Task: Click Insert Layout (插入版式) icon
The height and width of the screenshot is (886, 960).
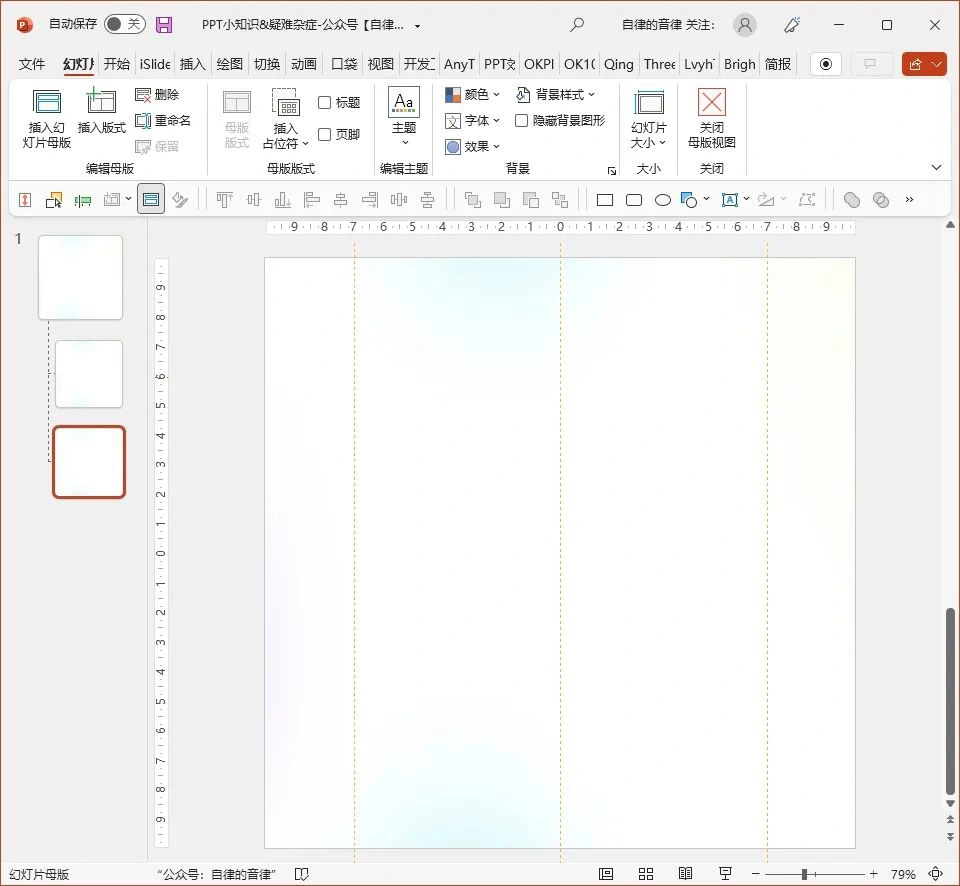Action: [101, 110]
